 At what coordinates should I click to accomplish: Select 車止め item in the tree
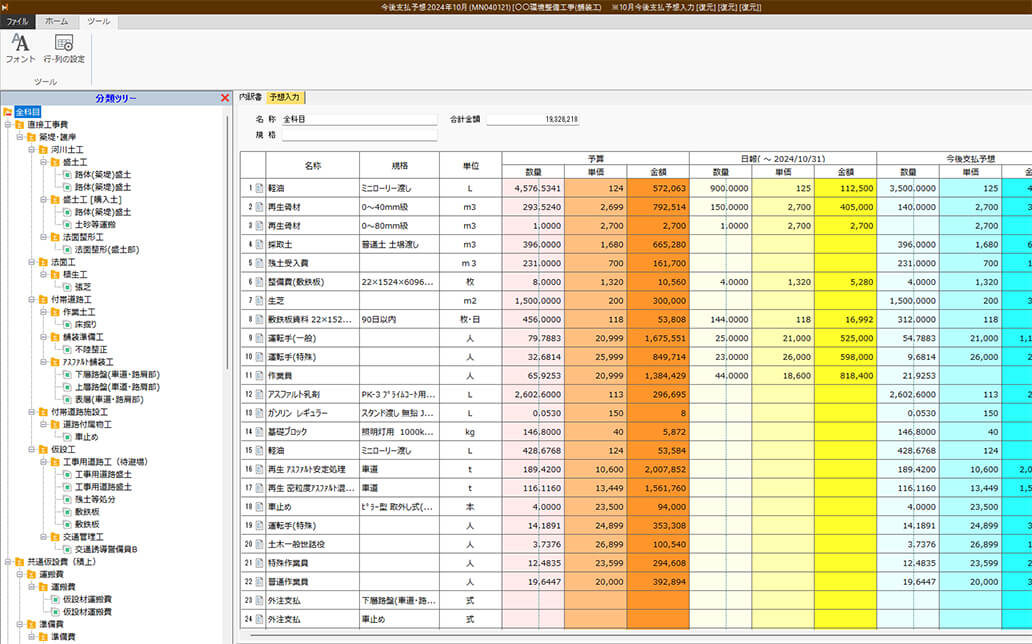89,436
